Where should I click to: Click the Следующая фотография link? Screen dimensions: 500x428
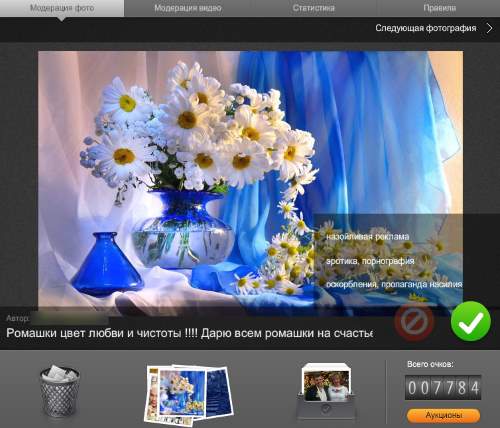point(426,28)
